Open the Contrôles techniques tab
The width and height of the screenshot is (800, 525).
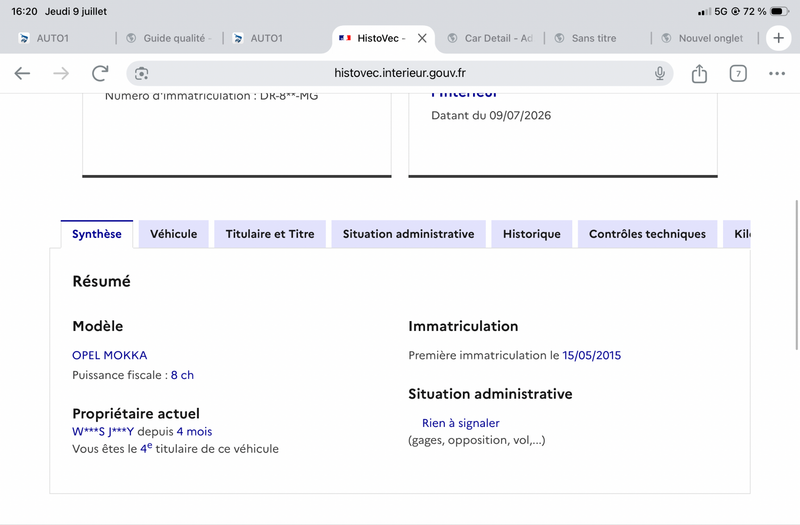coord(647,234)
